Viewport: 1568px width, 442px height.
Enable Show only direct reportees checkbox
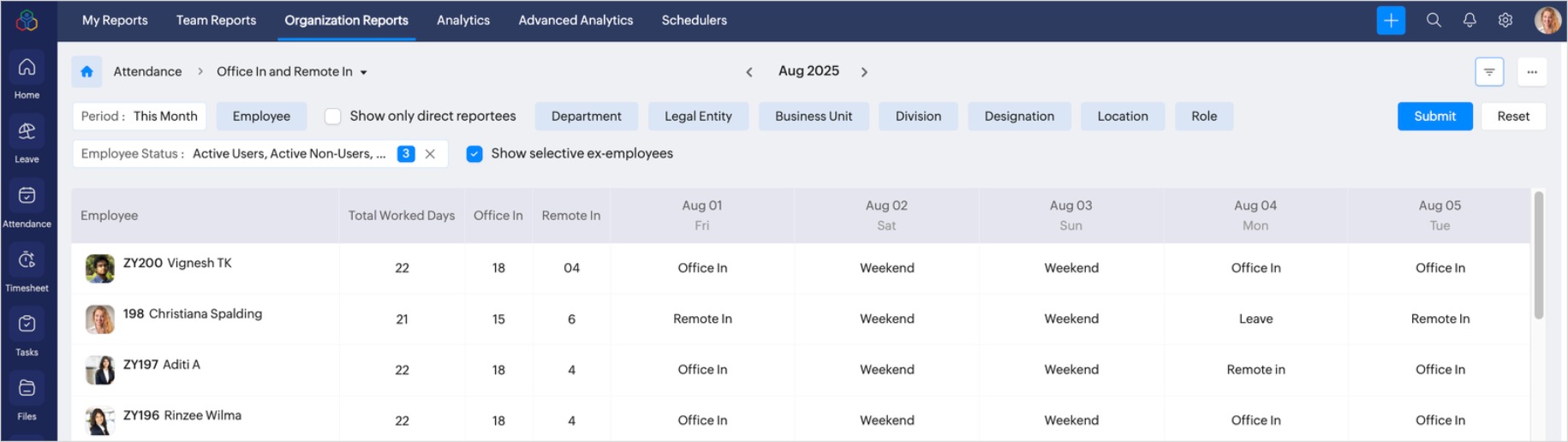pyautogui.click(x=333, y=116)
